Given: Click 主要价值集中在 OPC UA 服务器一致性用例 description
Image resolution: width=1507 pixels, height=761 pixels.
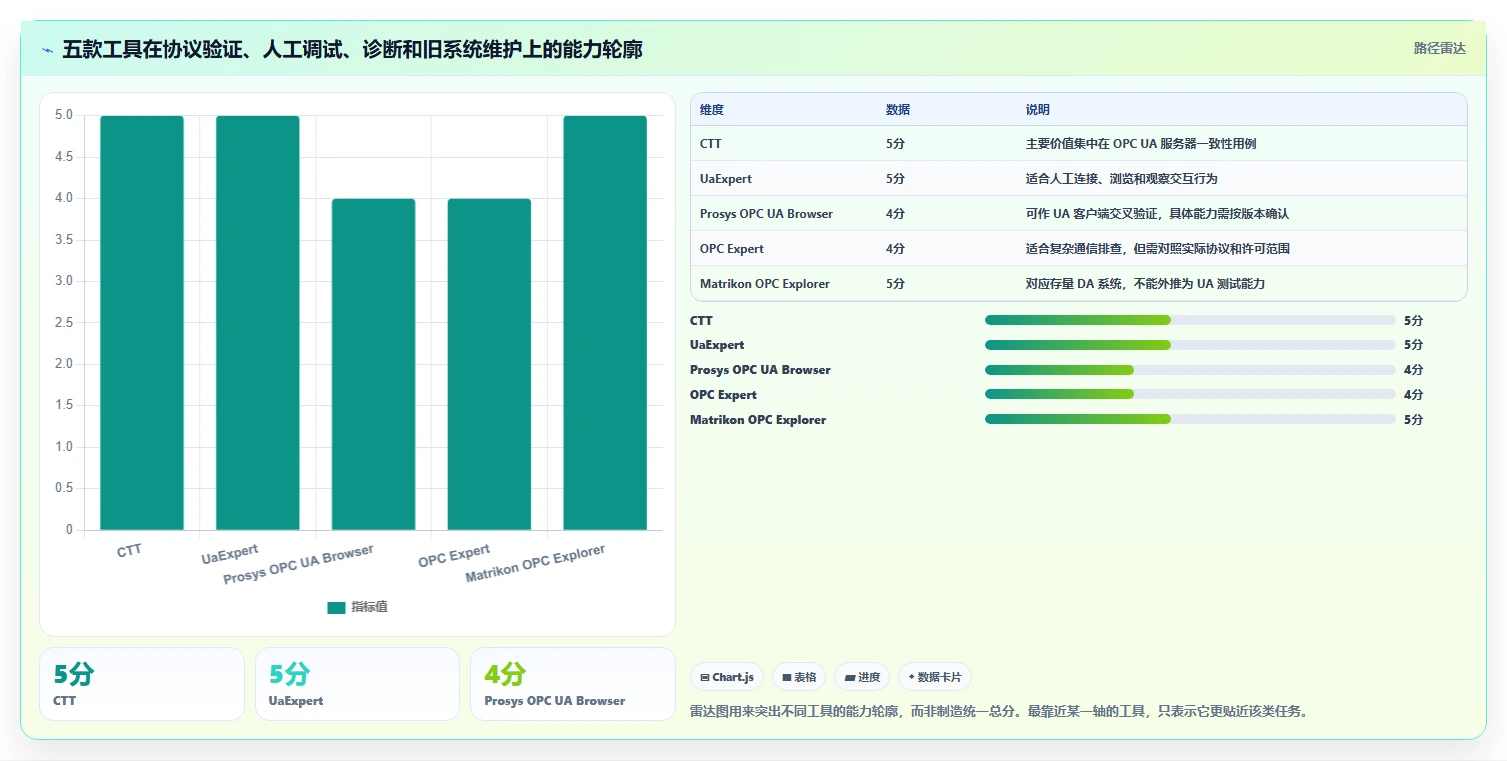Looking at the screenshot, I should click(x=1141, y=144).
